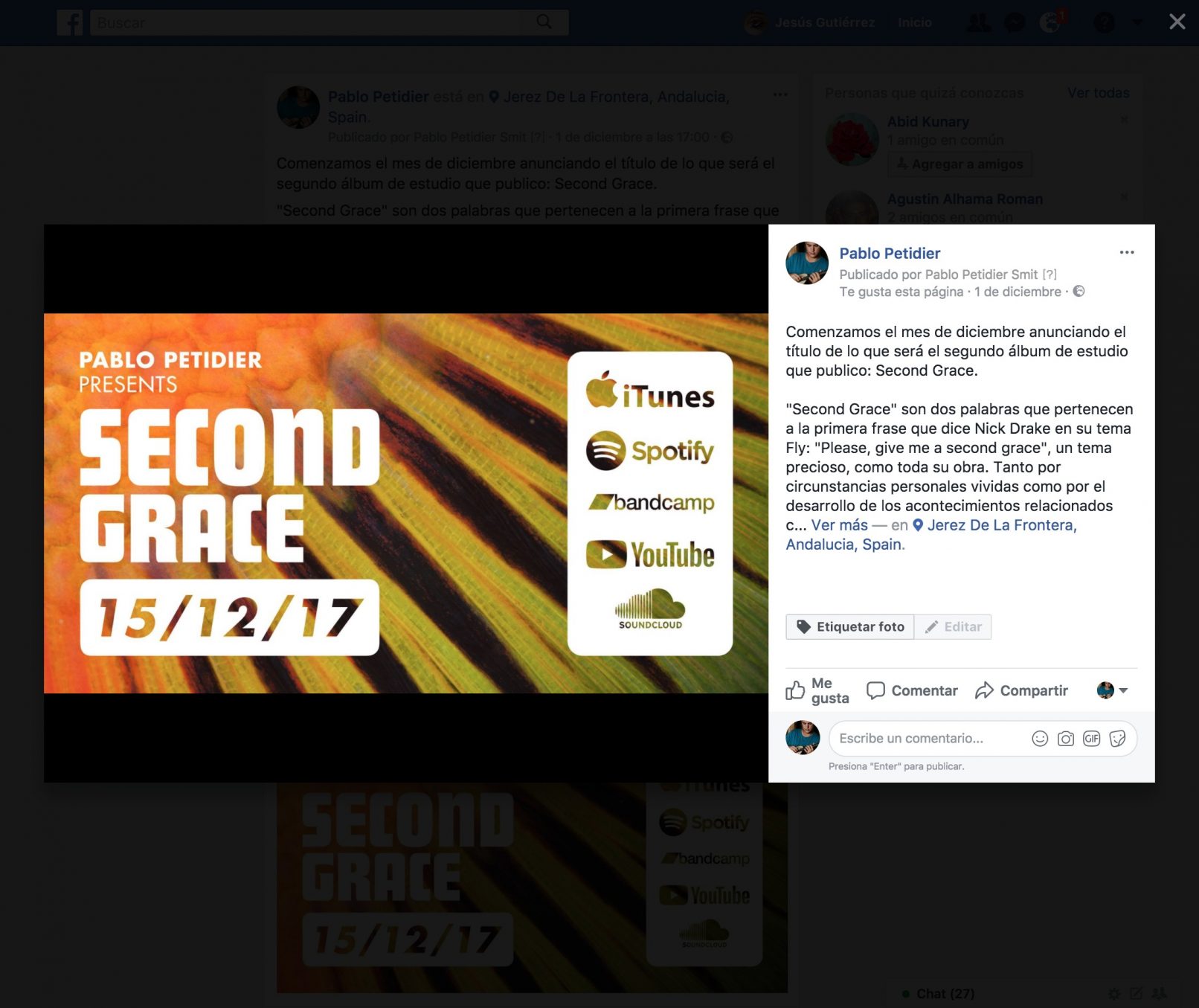Click the Compartir share arrow
Screen dimensions: 1199x1008
1021,690
